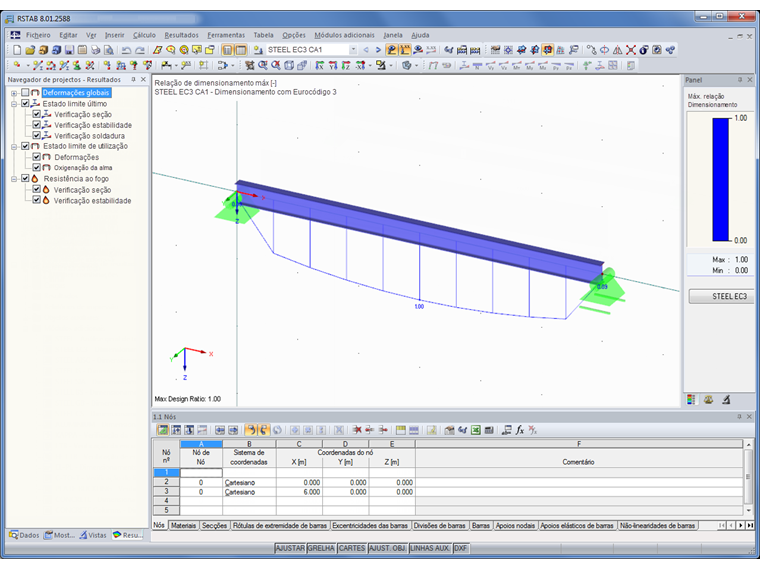The width and height of the screenshot is (760, 570).
Task: Open print preview magnifier icon
Action: pos(109,50)
